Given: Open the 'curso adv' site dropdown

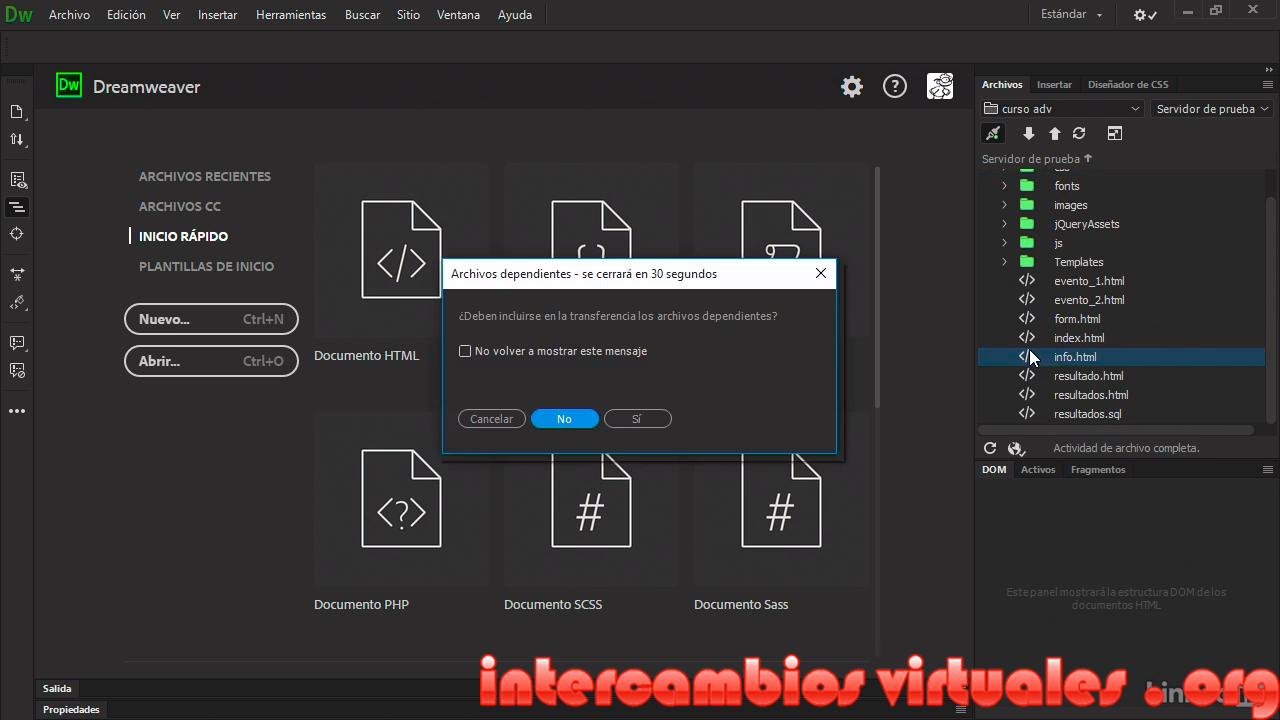Looking at the screenshot, I should [1062, 109].
